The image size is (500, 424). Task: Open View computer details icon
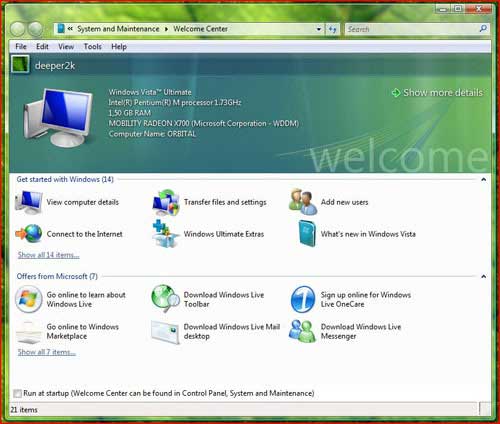[x=29, y=202]
